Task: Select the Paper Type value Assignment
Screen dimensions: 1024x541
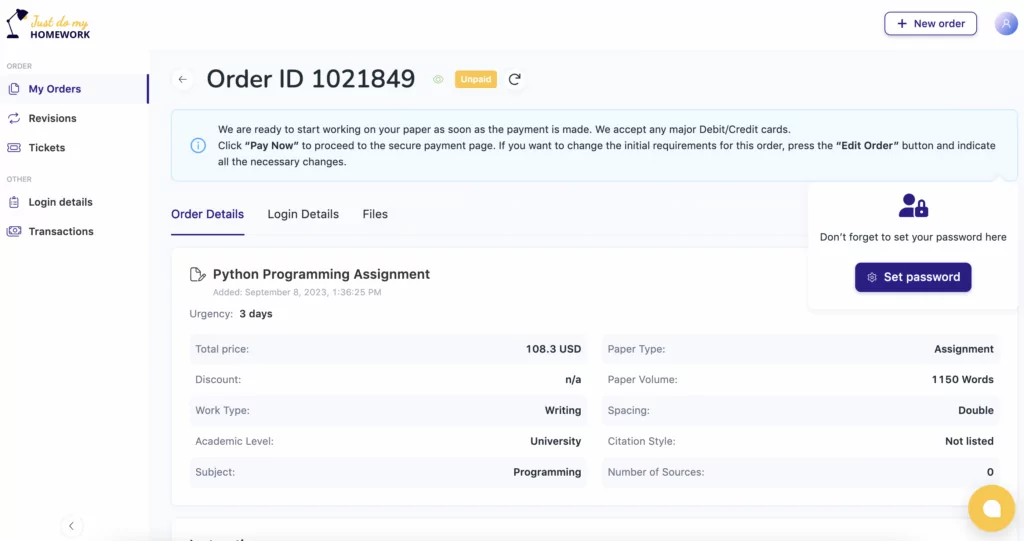Action: (x=963, y=349)
